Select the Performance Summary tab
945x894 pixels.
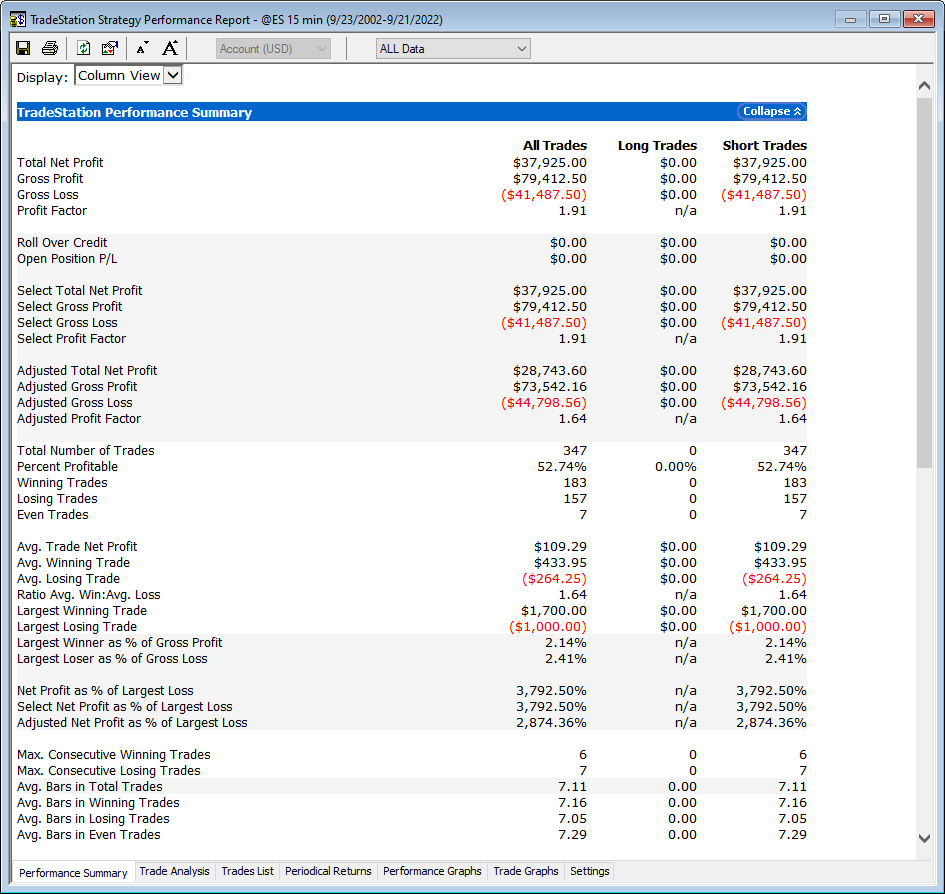tap(73, 872)
